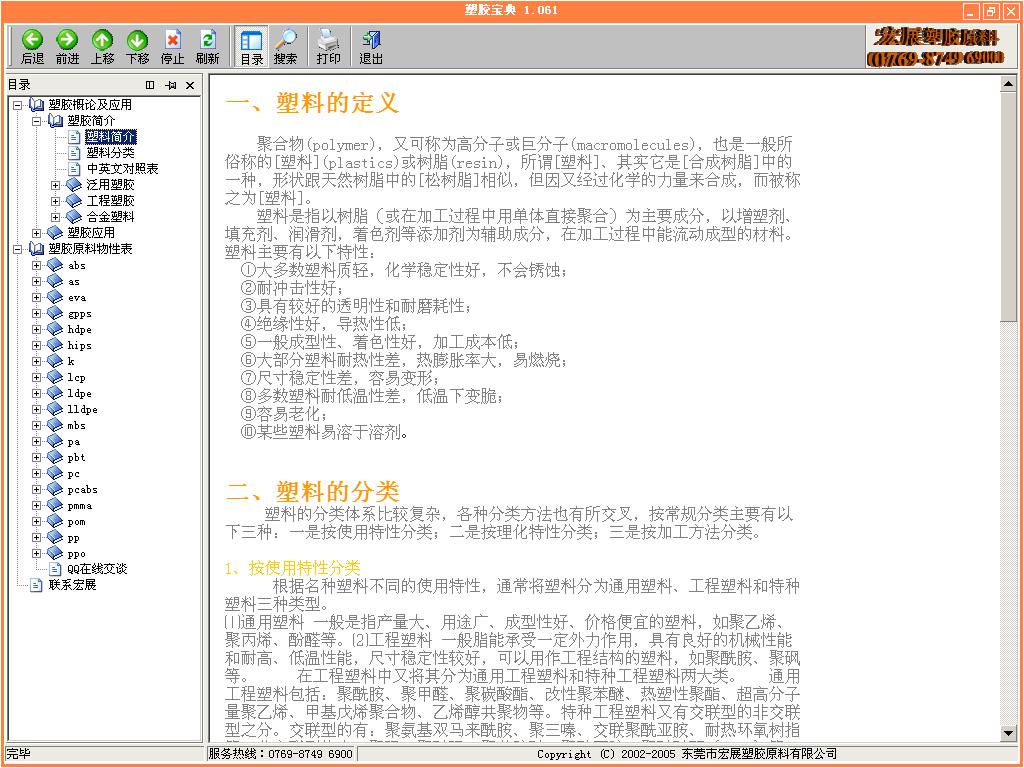Select the mbs tree item
Viewport: 1024px width, 768px height.
click(76, 425)
